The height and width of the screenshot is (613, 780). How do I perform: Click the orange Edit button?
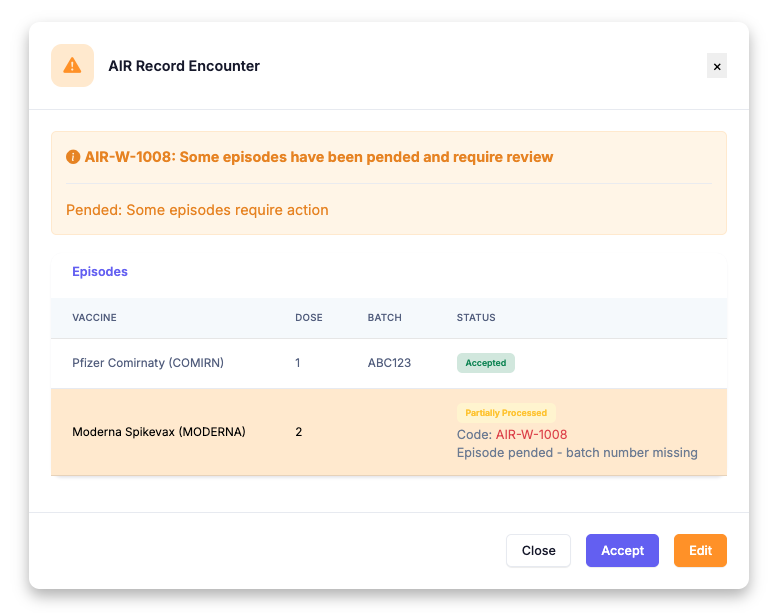click(700, 550)
